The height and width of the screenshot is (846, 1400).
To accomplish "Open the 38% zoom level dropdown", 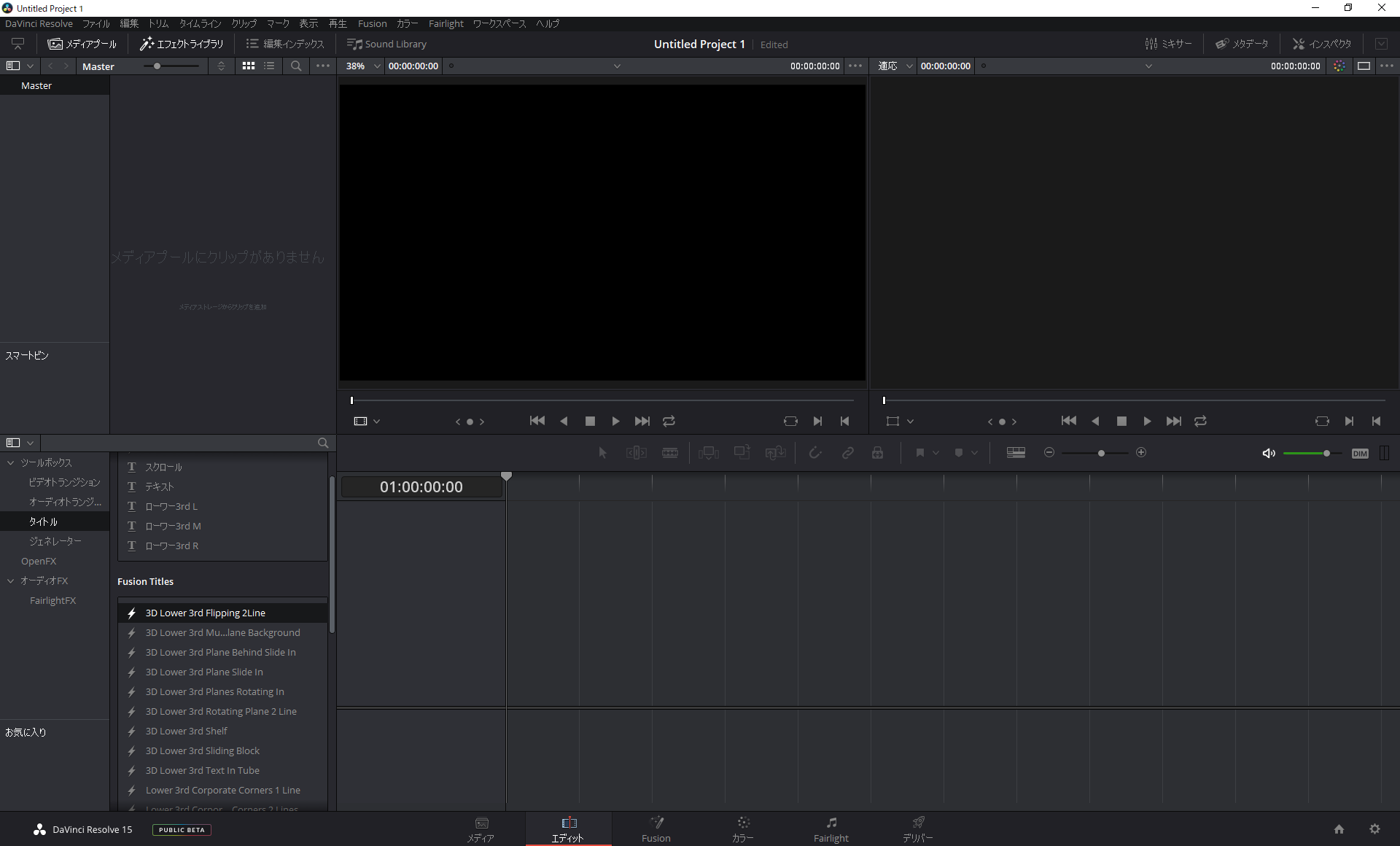I will [x=362, y=66].
